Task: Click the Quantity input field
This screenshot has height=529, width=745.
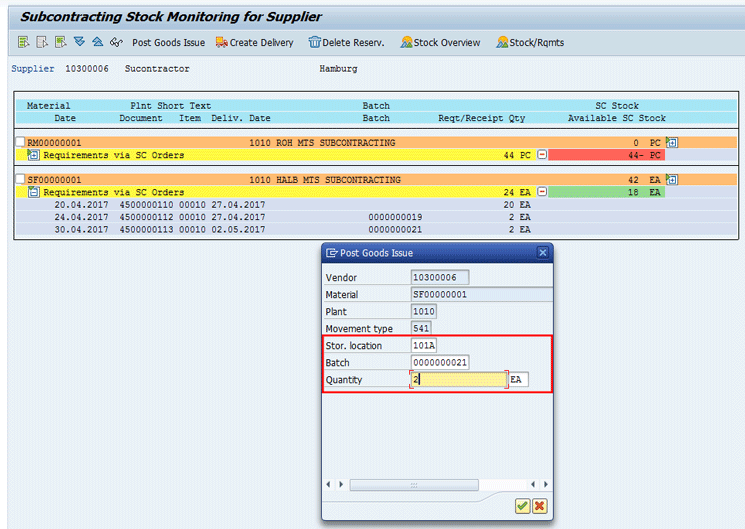Action: point(459,380)
